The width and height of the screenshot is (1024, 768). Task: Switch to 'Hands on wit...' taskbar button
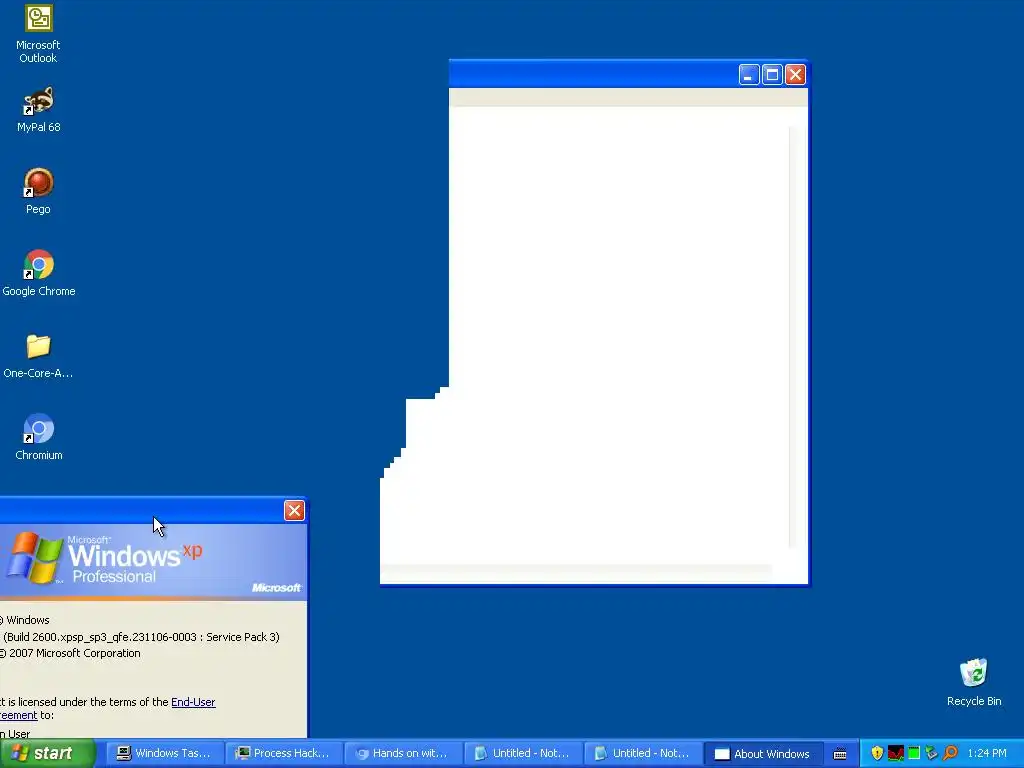pyautogui.click(x=403, y=753)
